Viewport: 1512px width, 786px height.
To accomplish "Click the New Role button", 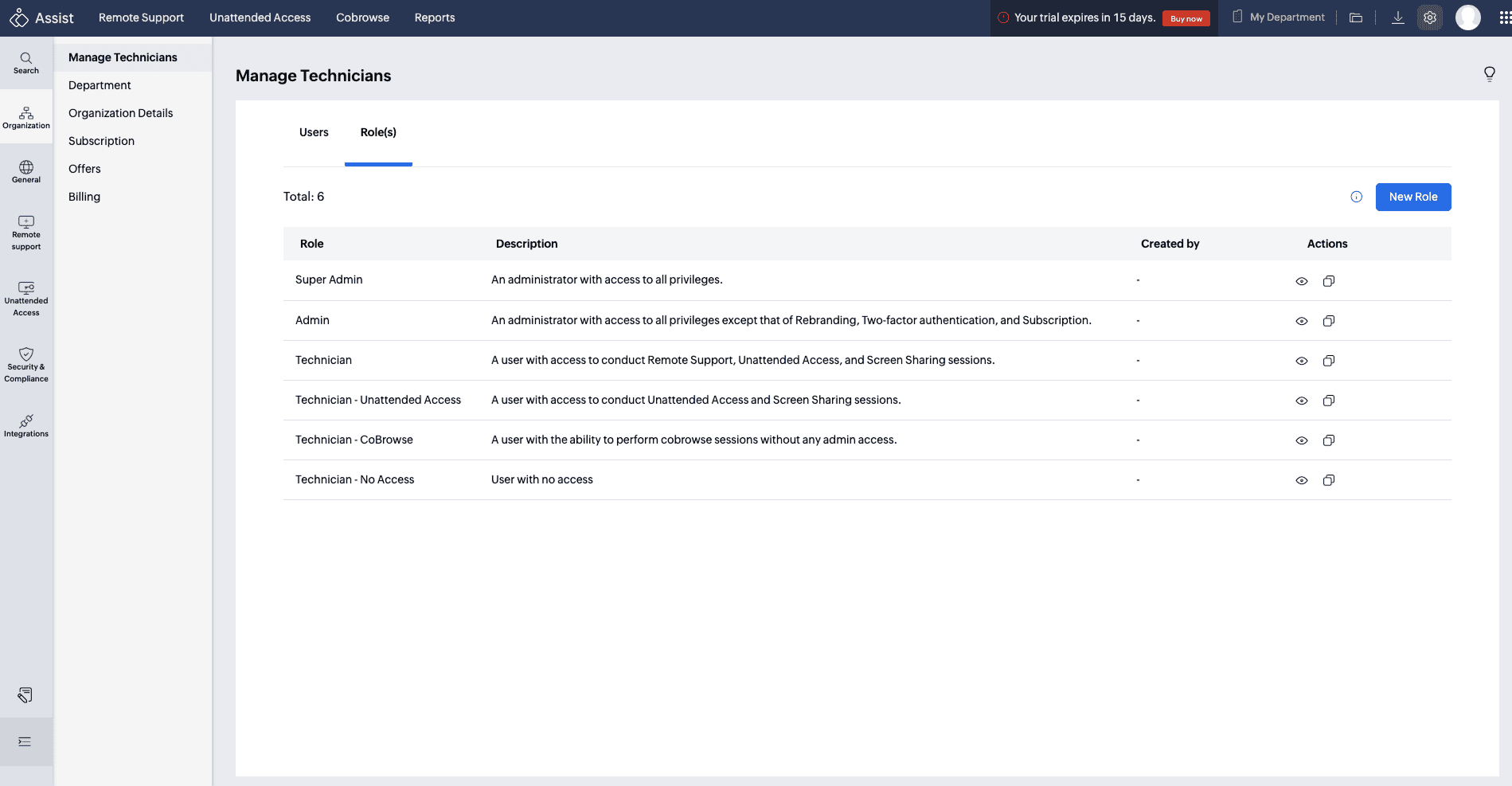I will (1413, 197).
